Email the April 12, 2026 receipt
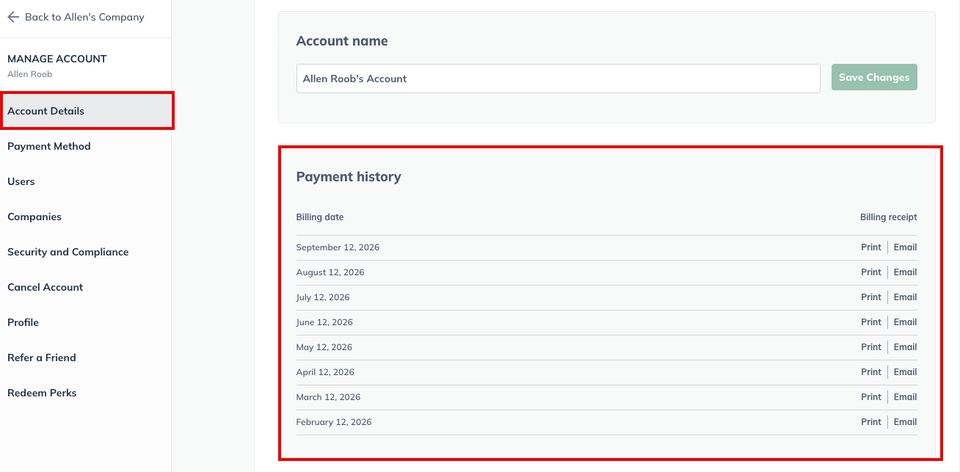The height and width of the screenshot is (472, 960). coord(905,372)
